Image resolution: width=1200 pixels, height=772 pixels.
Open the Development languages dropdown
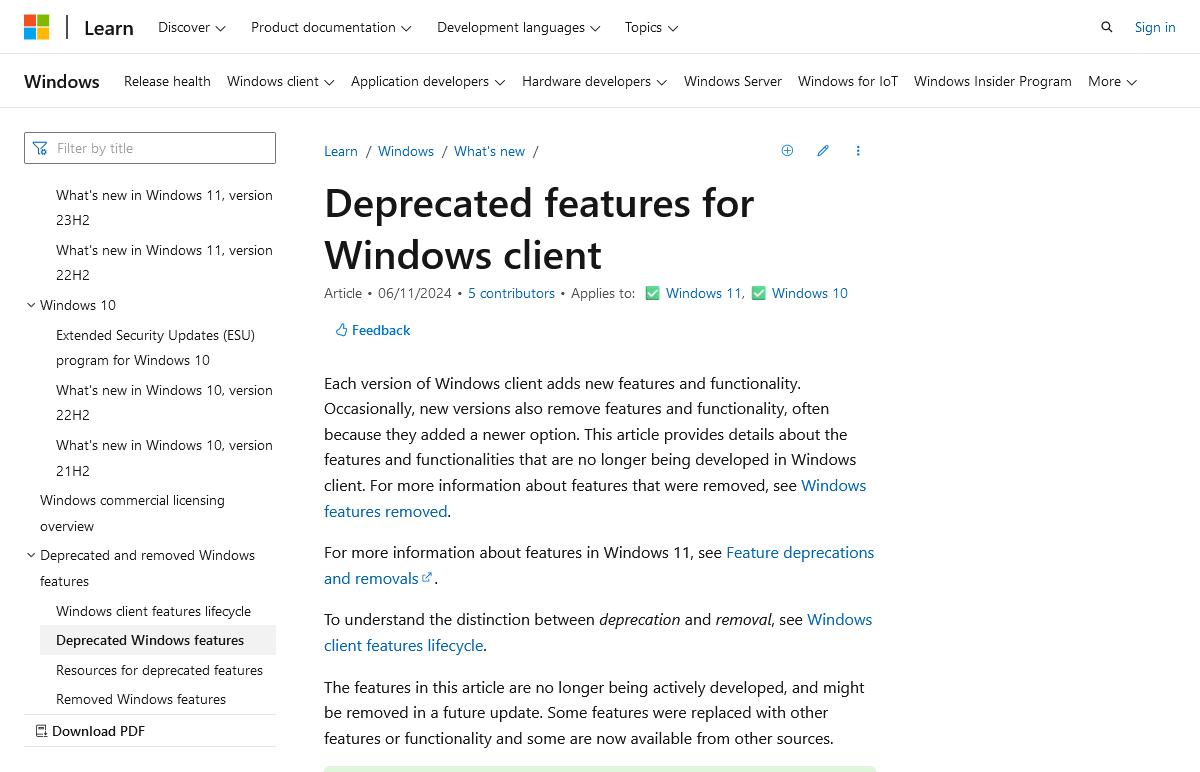coord(519,27)
